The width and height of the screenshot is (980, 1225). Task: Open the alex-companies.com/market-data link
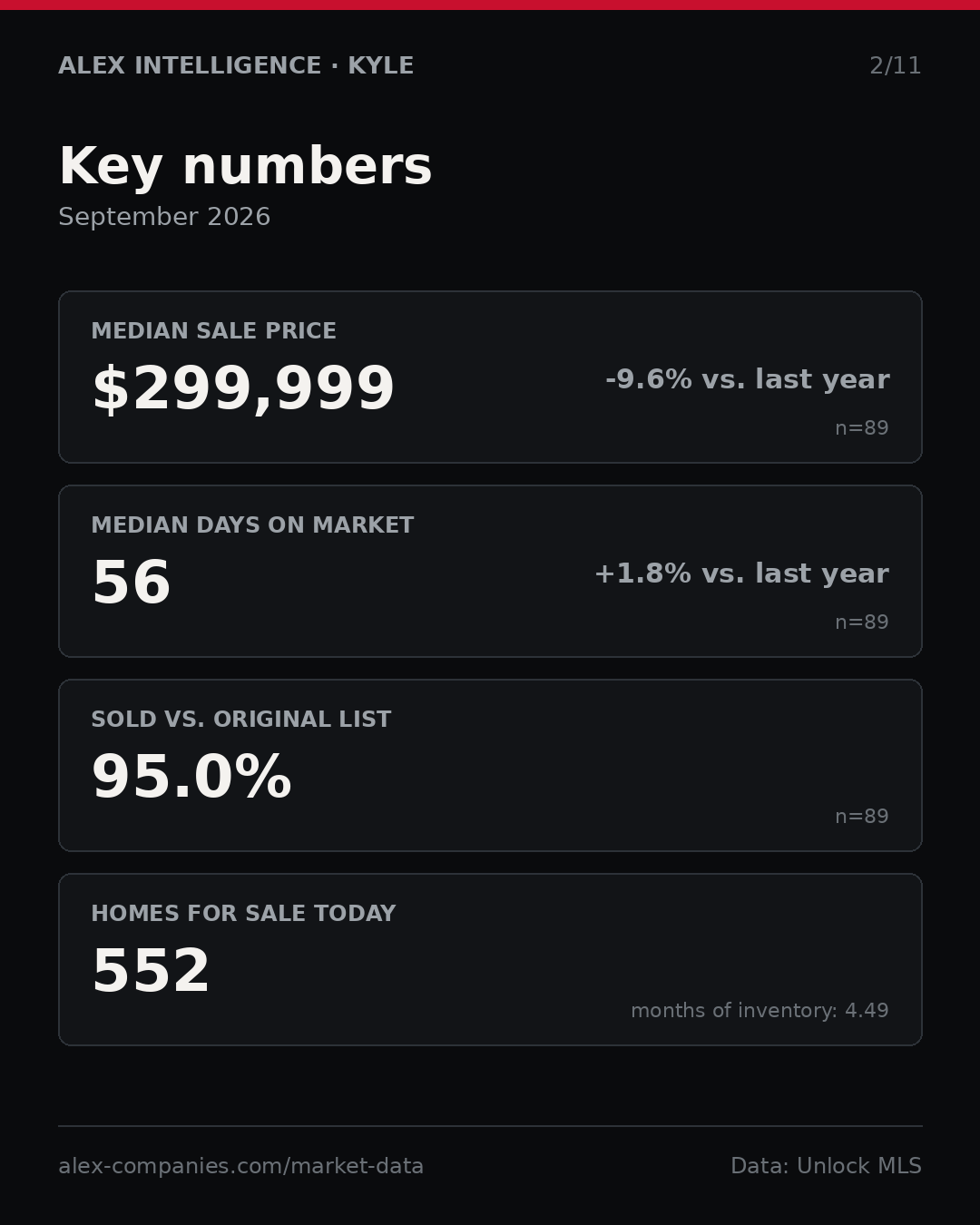click(241, 1166)
